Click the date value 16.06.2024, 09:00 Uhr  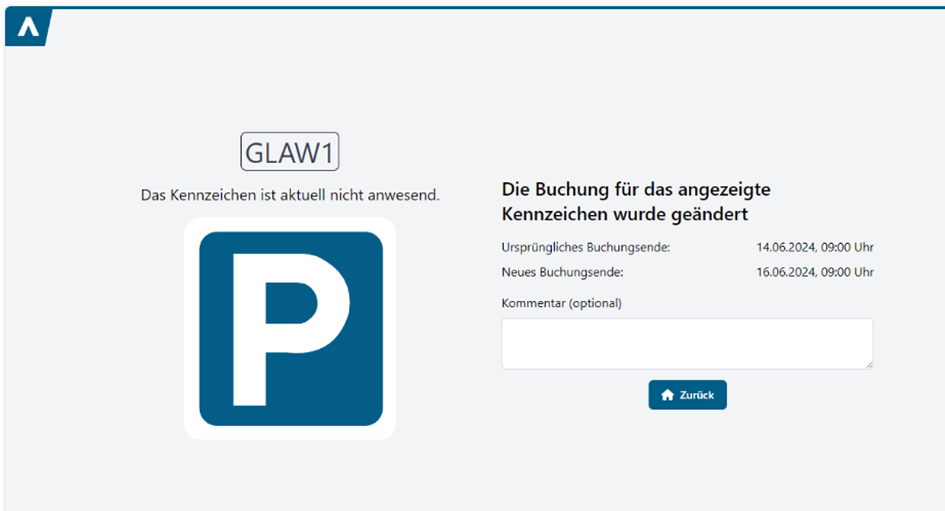pos(815,272)
